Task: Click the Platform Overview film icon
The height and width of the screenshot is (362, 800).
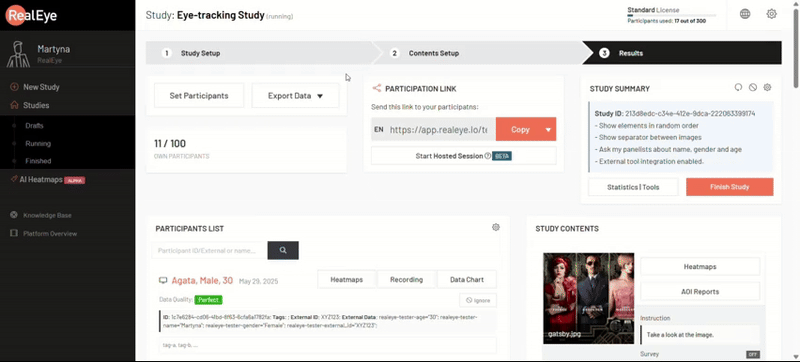Action: coord(14,234)
